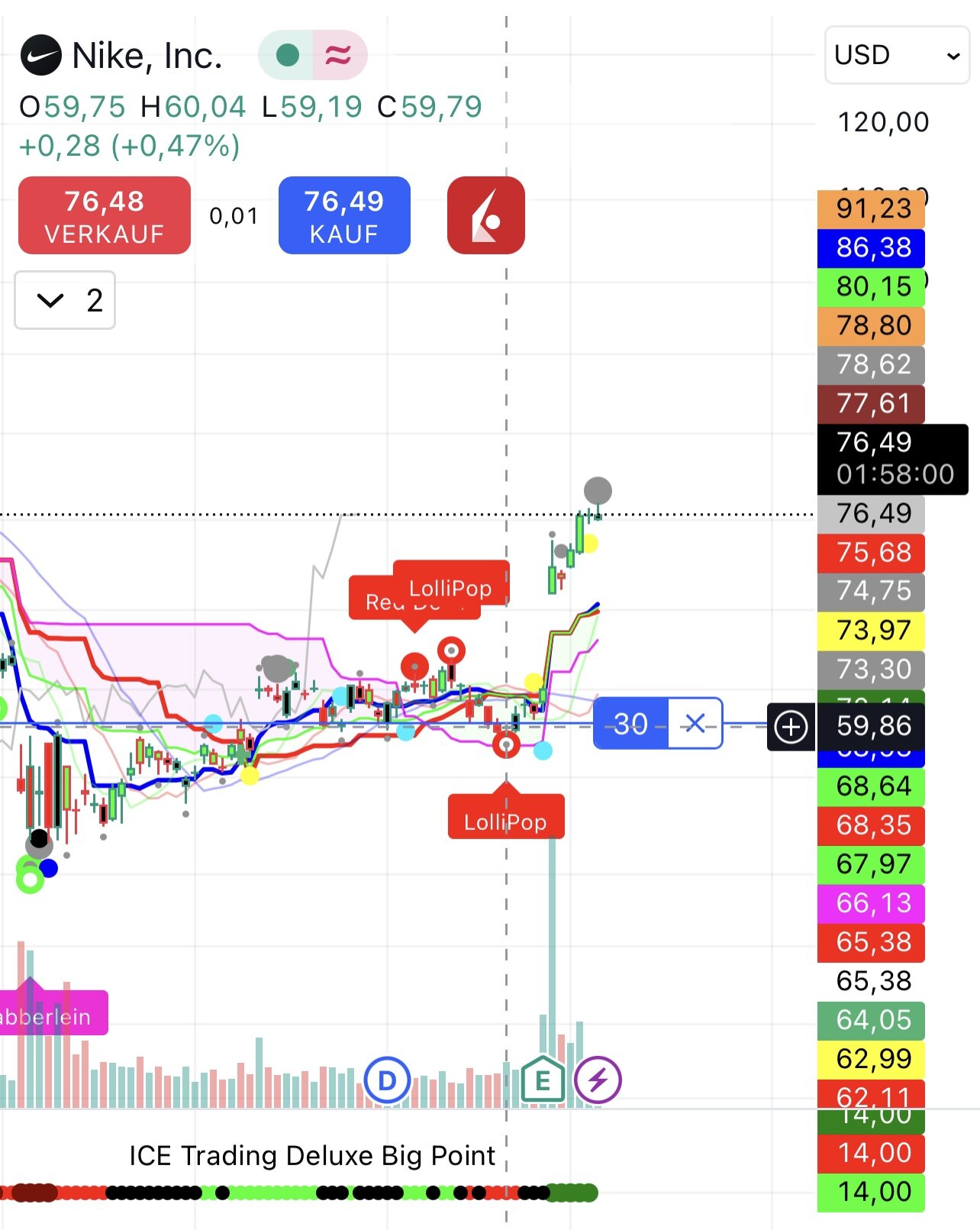Click the plus icon beside price 59,86
Viewport: 980px width, 1230px height.
[x=791, y=727]
